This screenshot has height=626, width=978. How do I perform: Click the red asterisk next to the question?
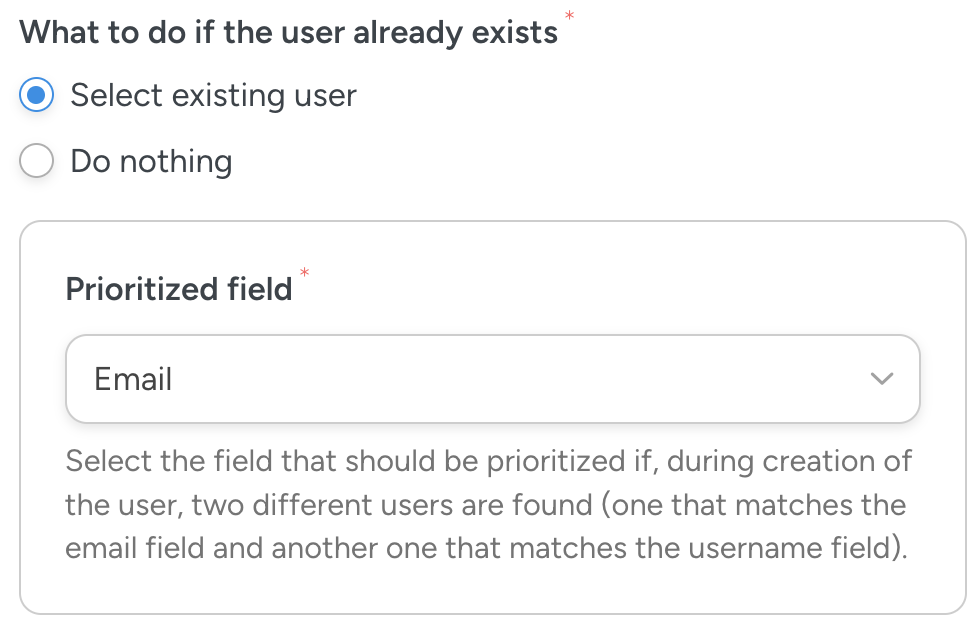coord(570,17)
